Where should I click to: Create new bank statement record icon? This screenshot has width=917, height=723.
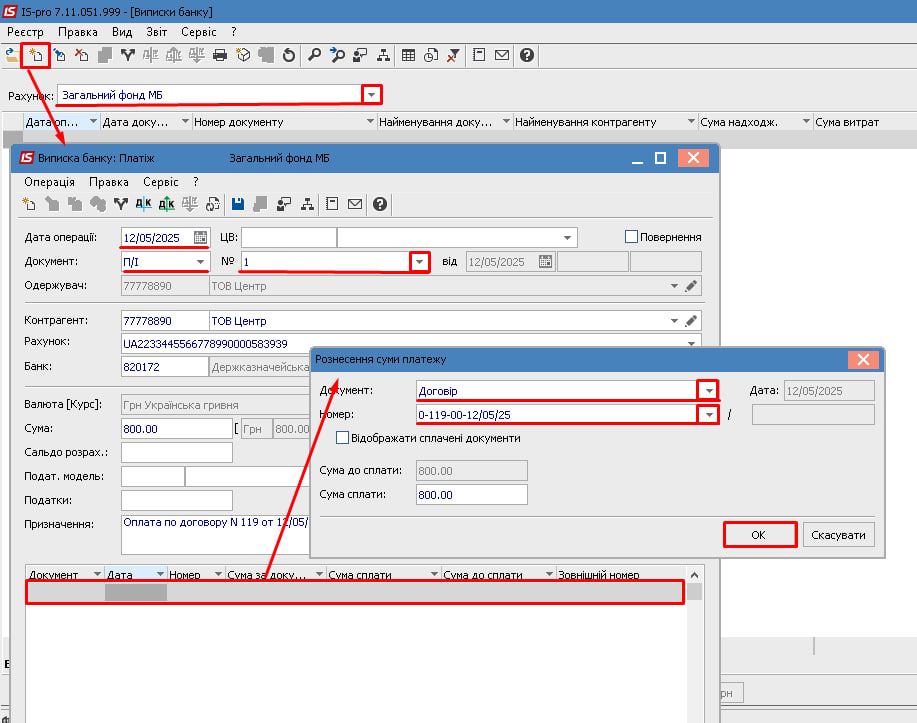pos(36,56)
